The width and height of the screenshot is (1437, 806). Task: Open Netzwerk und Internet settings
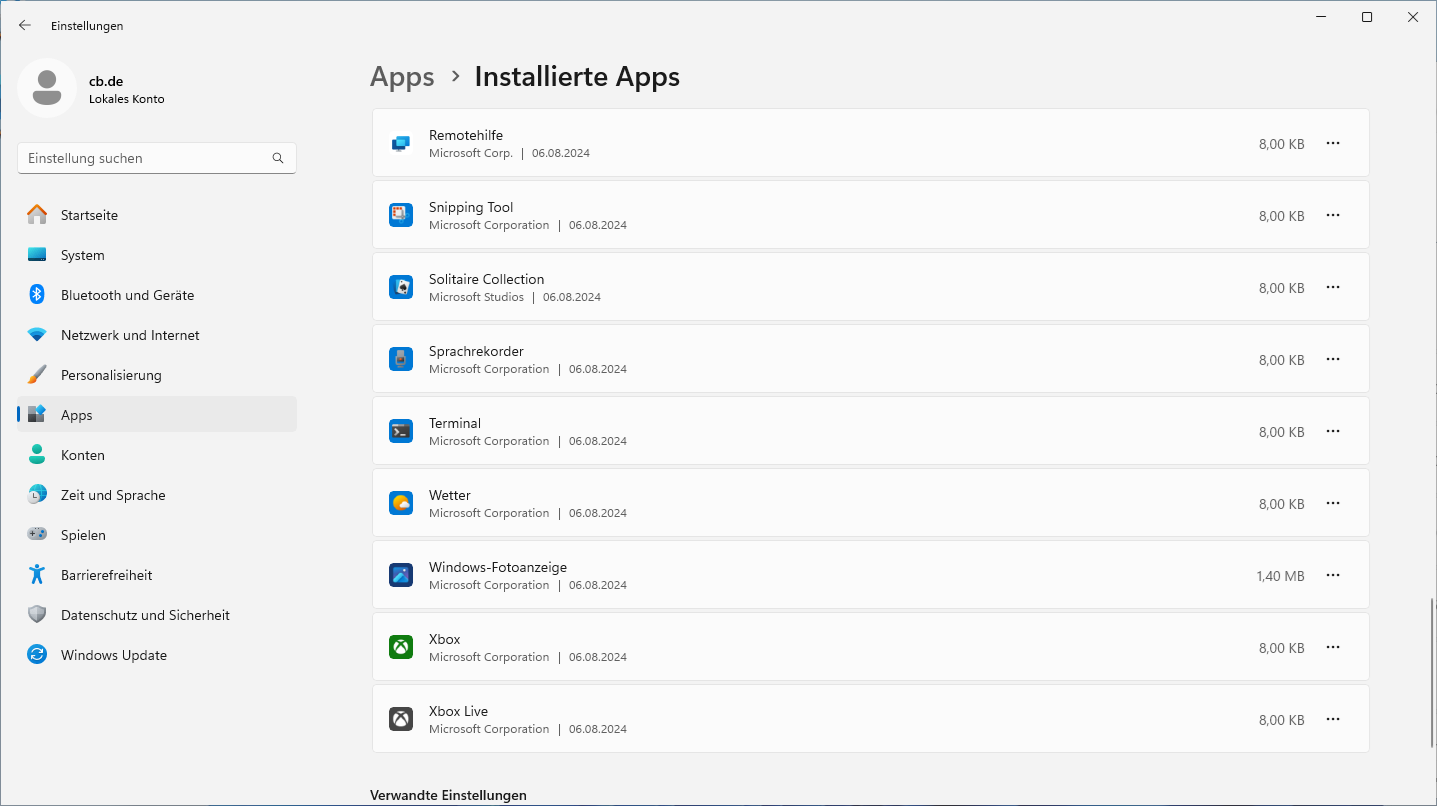[x=157, y=335]
